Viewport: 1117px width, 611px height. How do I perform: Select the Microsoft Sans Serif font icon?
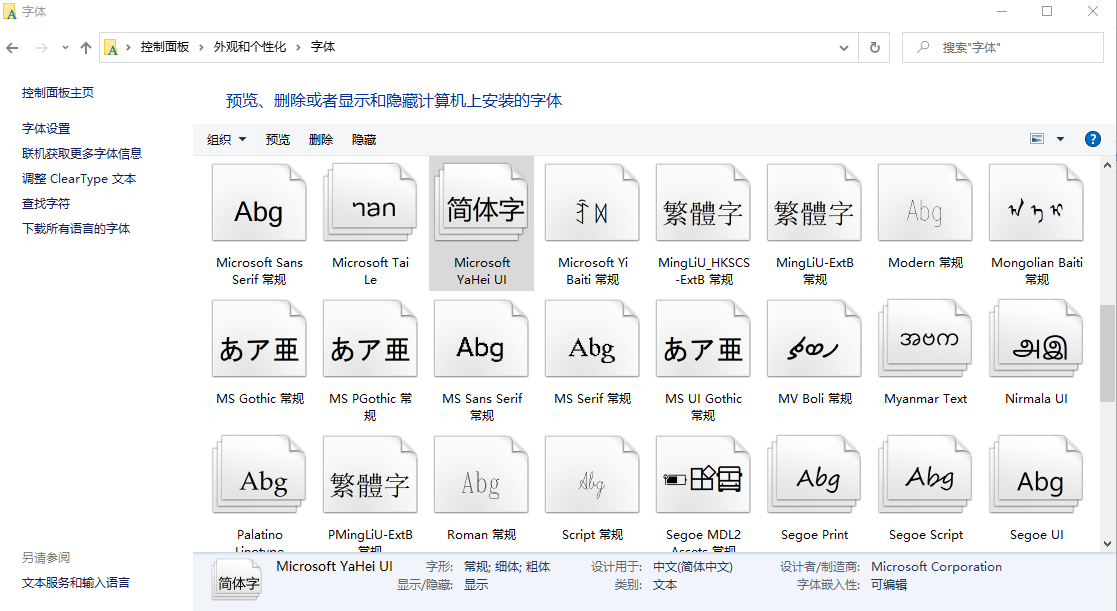point(259,202)
